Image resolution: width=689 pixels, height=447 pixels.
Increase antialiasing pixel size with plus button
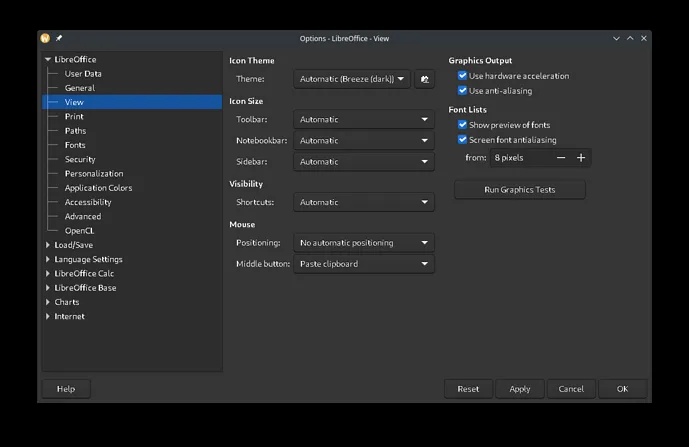(581, 158)
